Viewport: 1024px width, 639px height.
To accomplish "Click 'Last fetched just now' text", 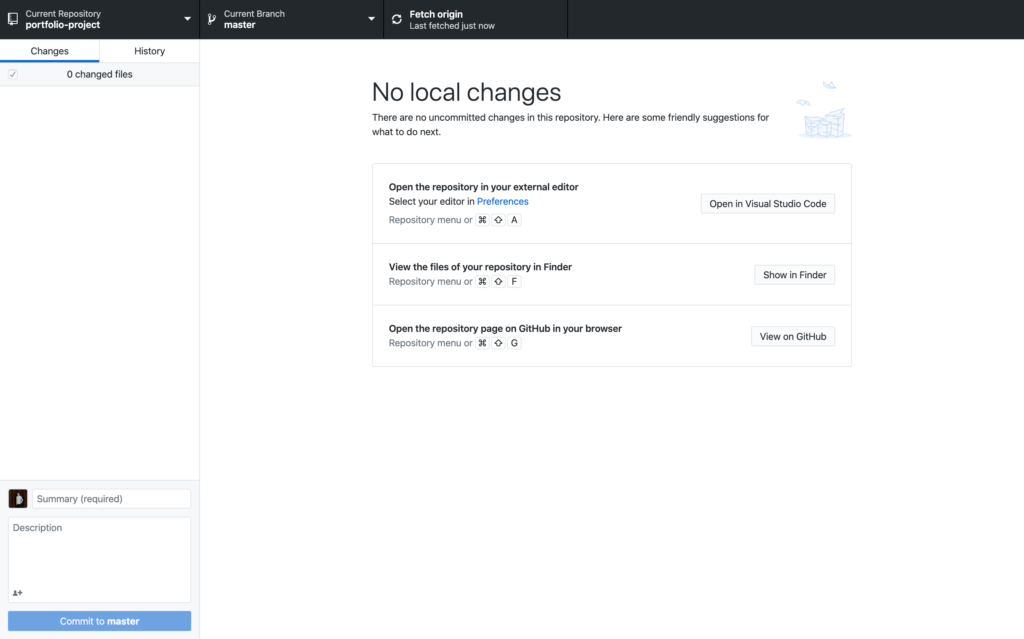I will pyautogui.click(x=452, y=26).
